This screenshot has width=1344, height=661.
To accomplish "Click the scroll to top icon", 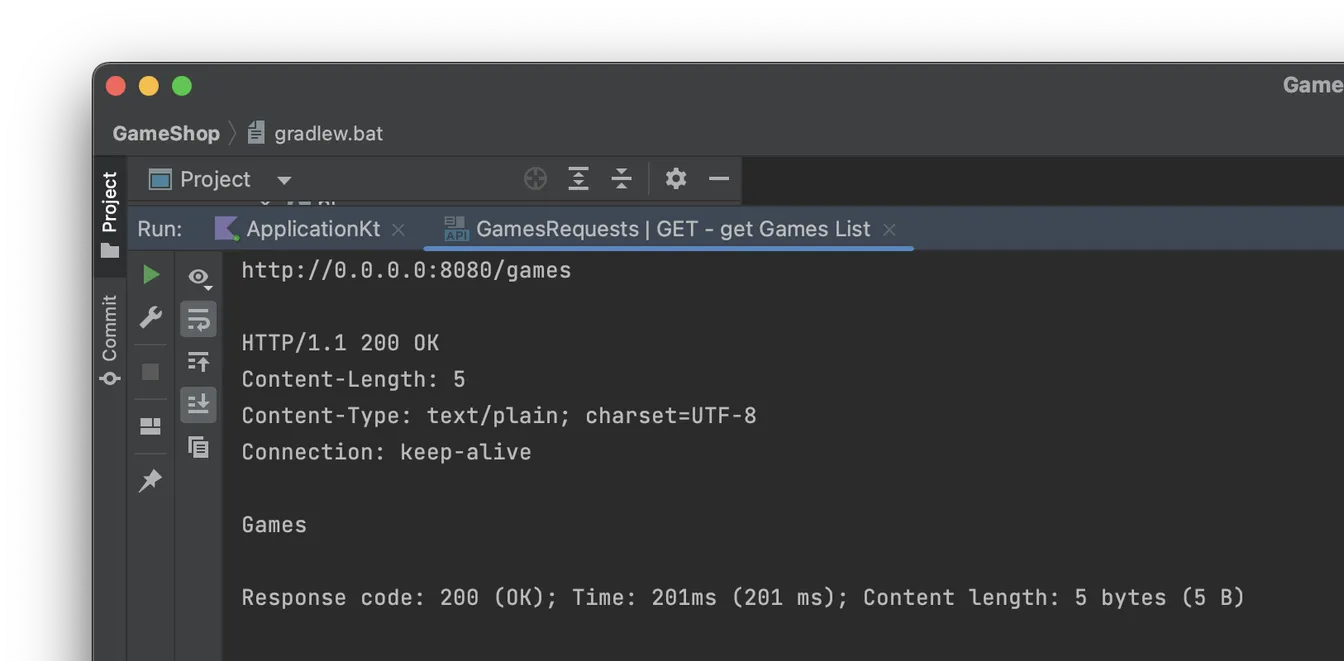I will 198,362.
